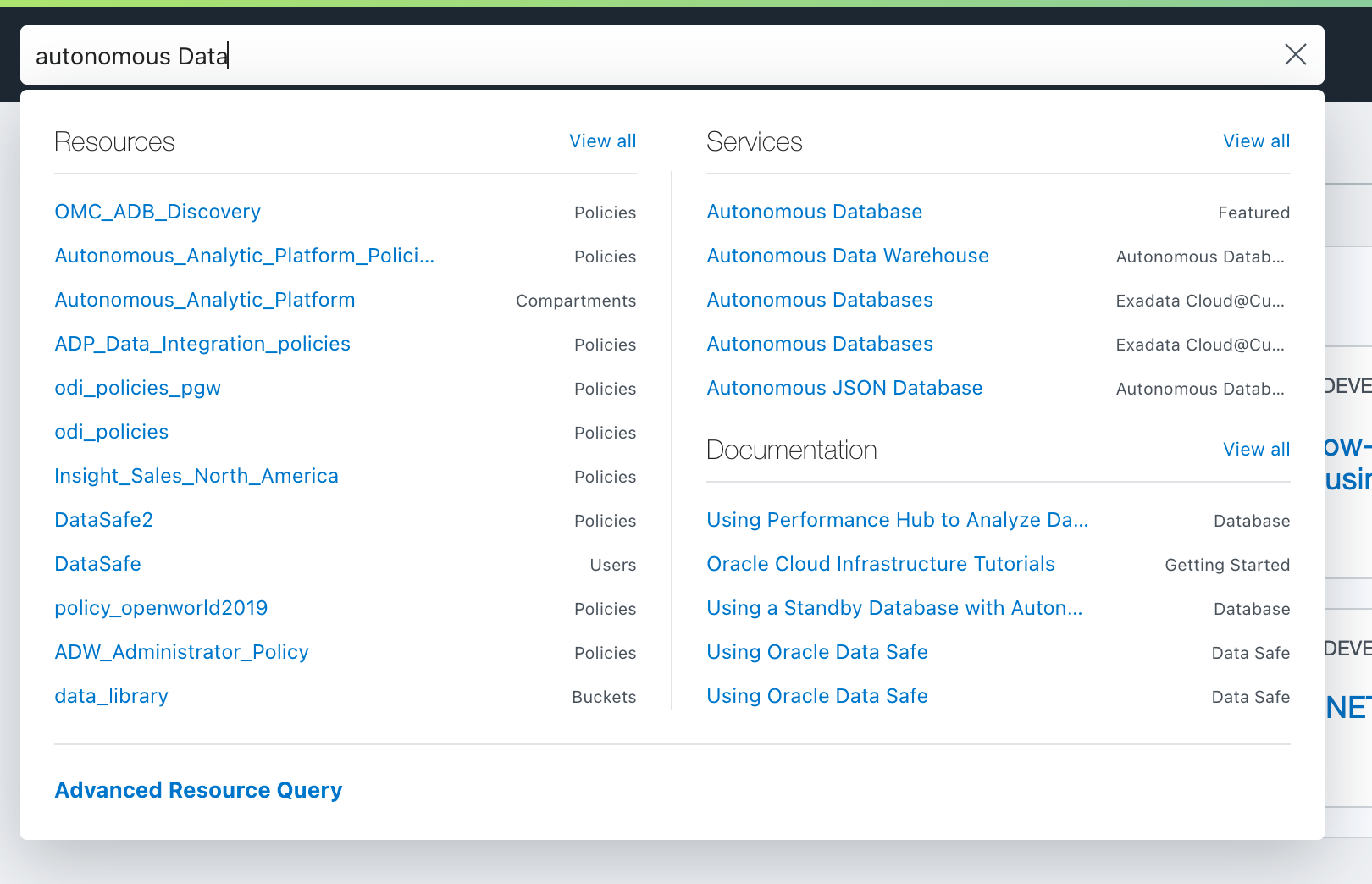View all Resources results
The image size is (1372, 884).
[602, 141]
